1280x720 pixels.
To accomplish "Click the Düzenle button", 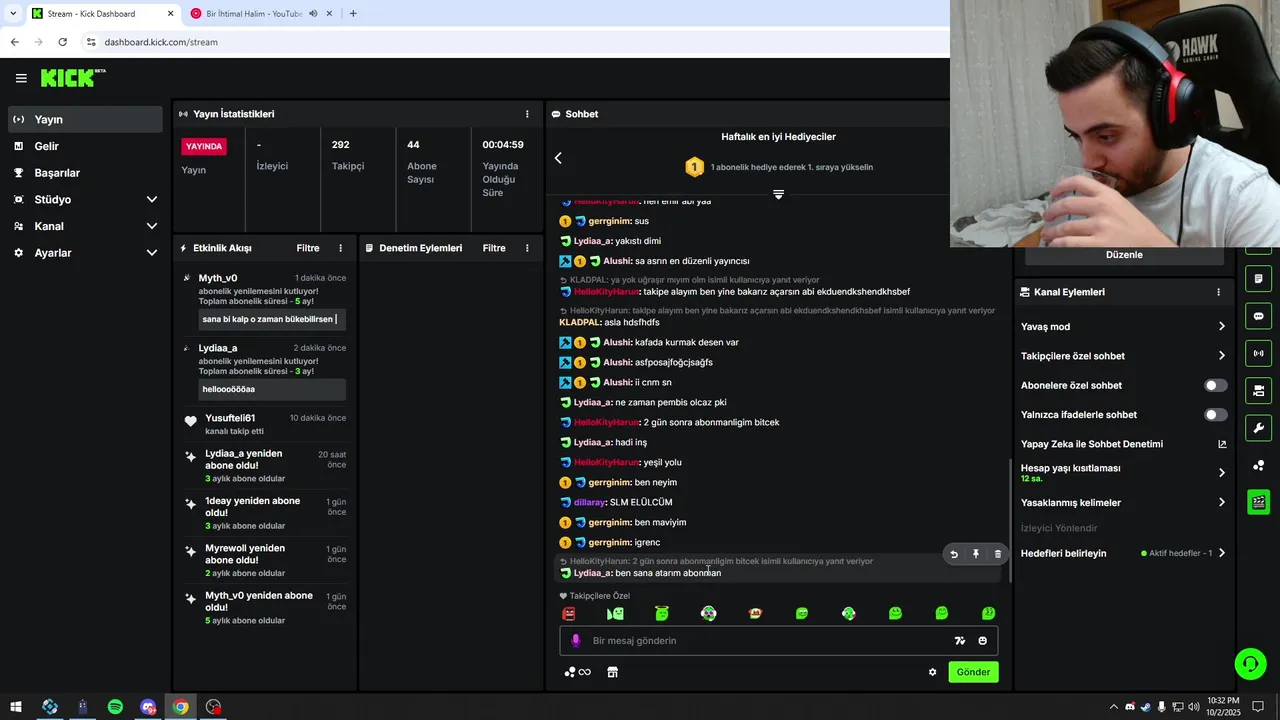I will 1124,255.
